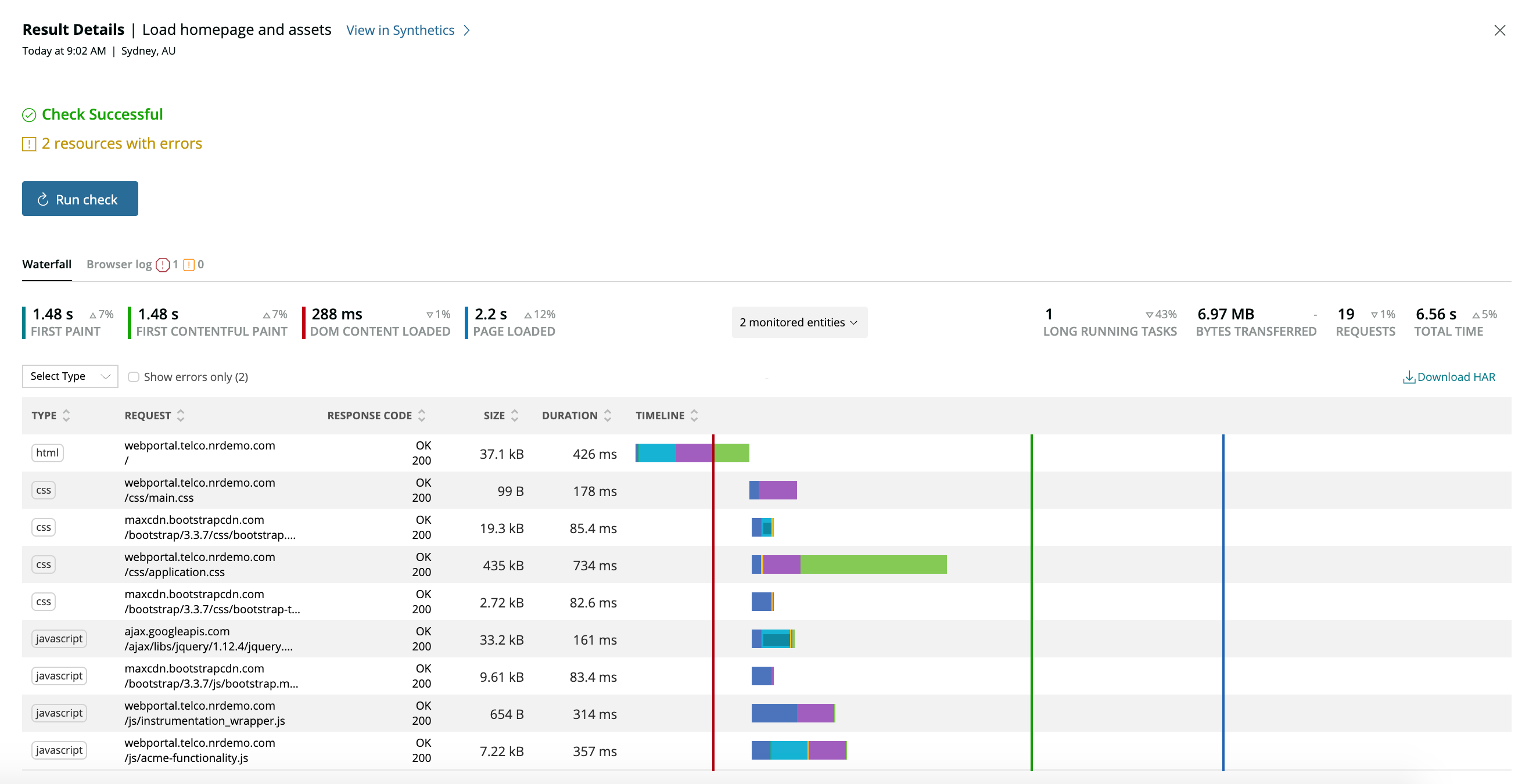Switch to the Browser log tab
The image size is (1529, 784).
point(119,264)
